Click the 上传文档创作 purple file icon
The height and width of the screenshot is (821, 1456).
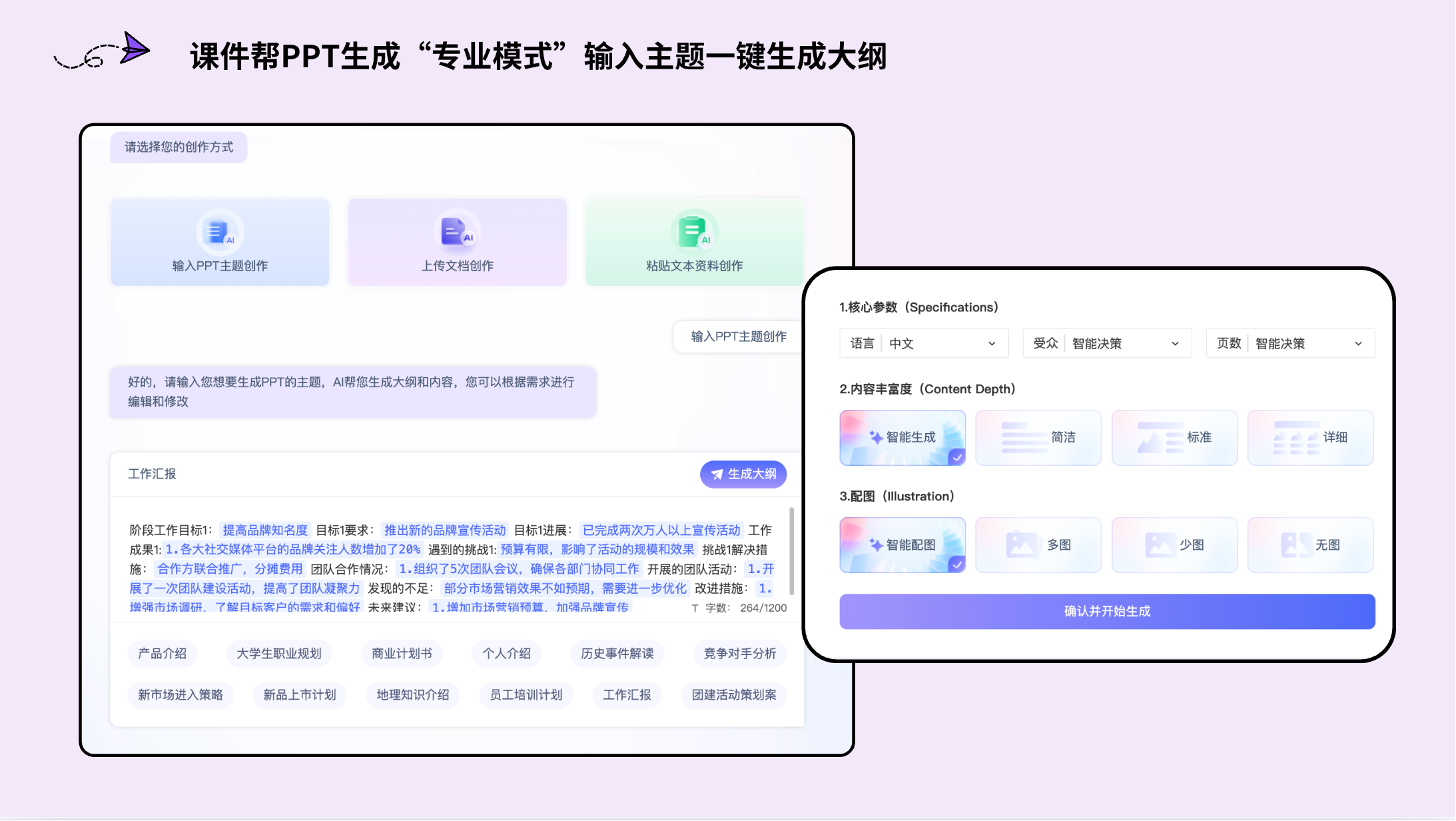(x=456, y=233)
